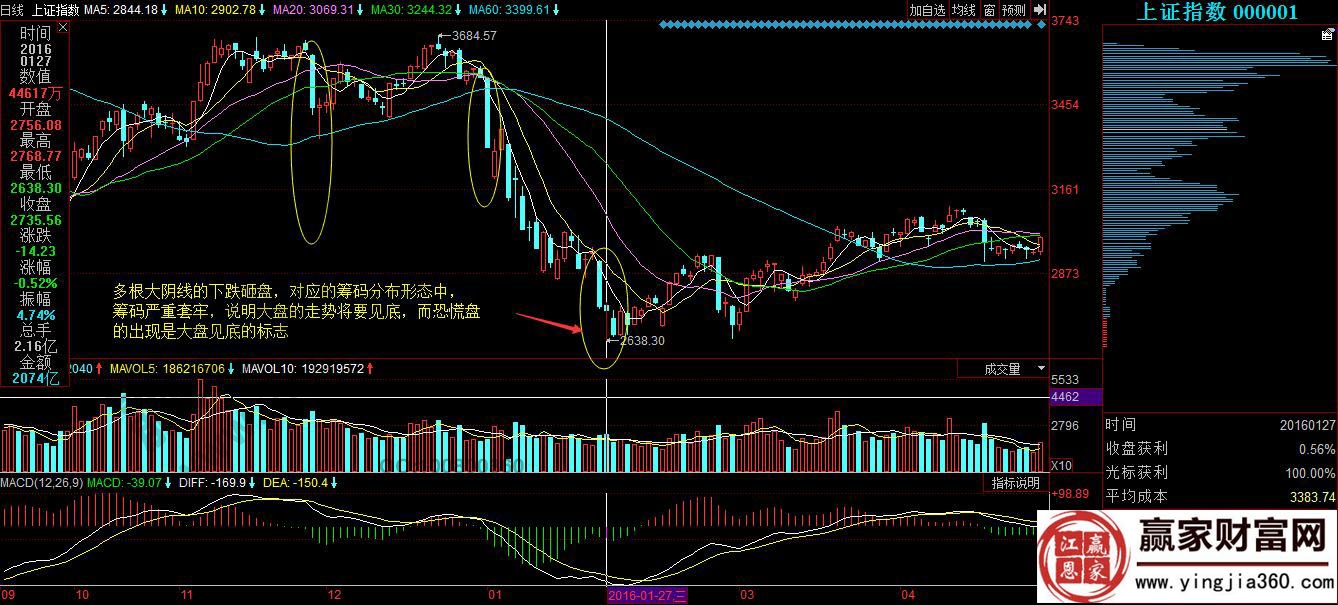Click the 2016-01-27 date marker on timeline
The height and width of the screenshot is (605, 1338).
click(648, 596)
